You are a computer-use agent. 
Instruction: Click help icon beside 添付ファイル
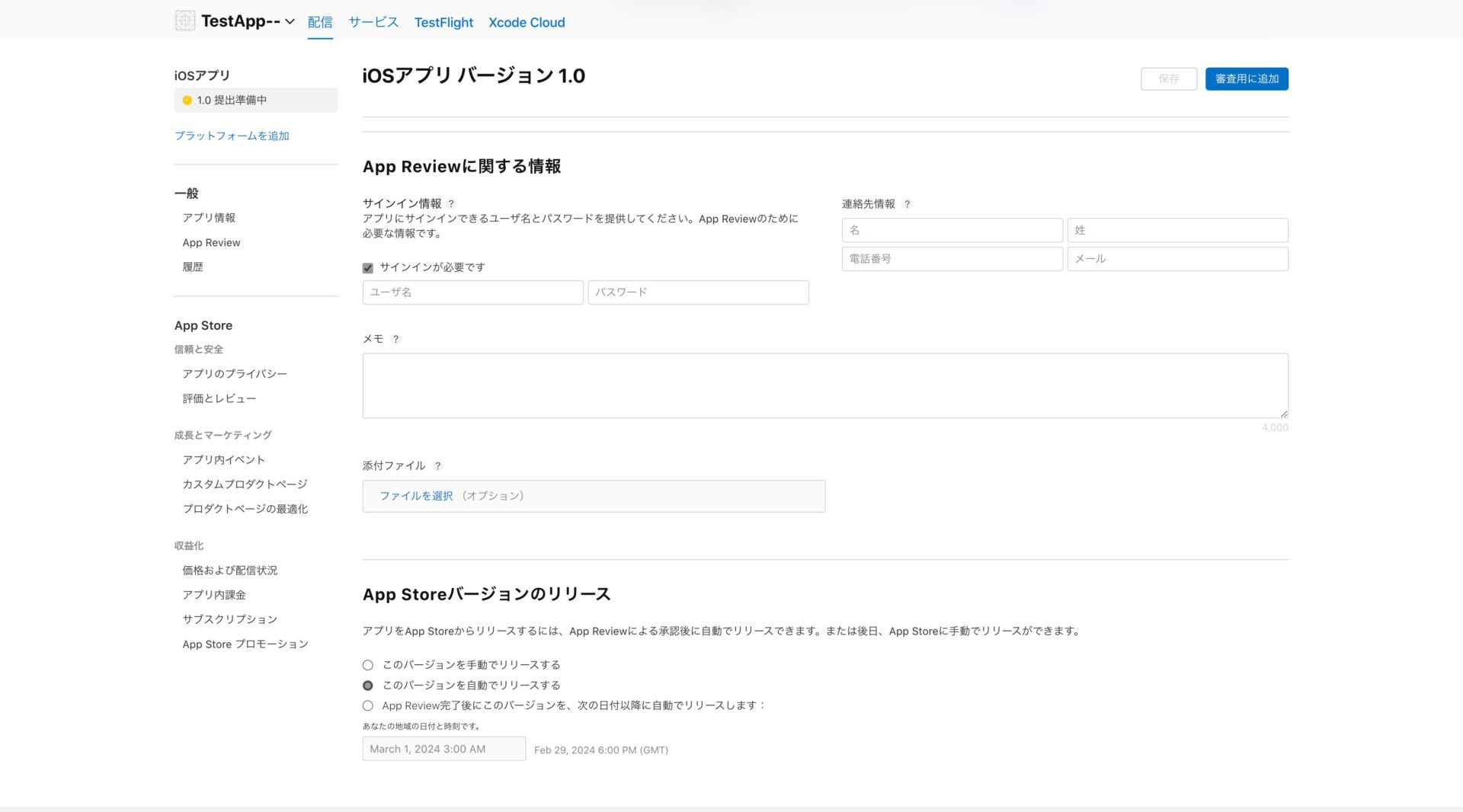point(437,466)
